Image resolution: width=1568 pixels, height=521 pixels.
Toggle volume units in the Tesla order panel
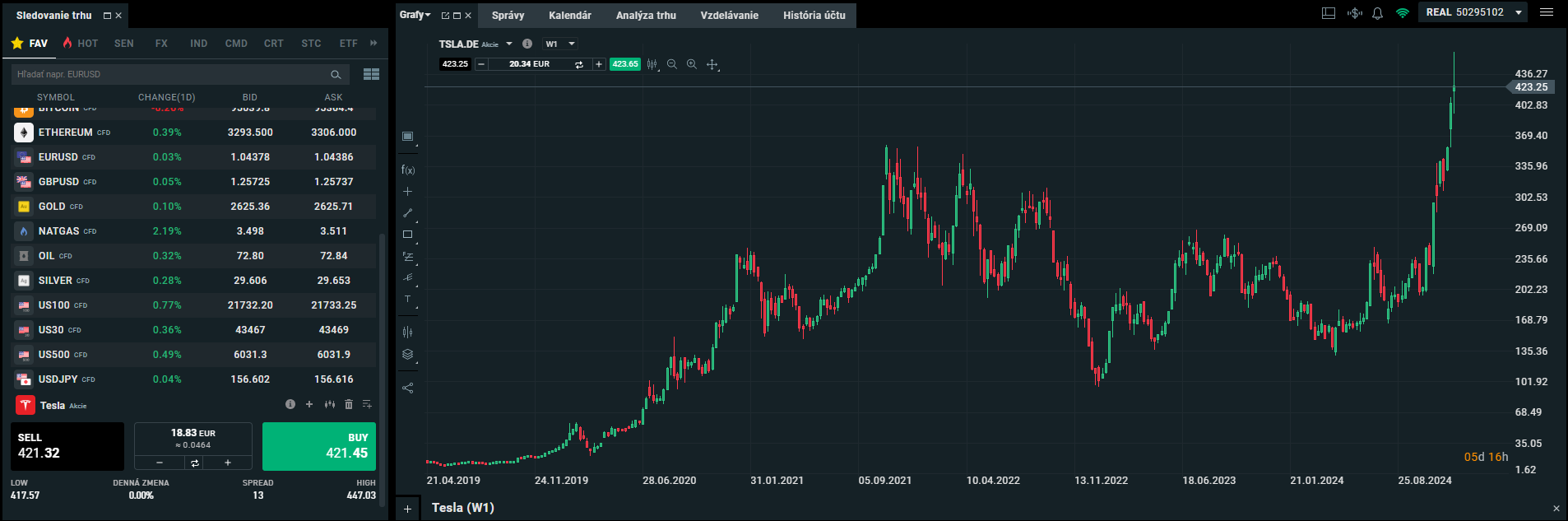(195, 463)
